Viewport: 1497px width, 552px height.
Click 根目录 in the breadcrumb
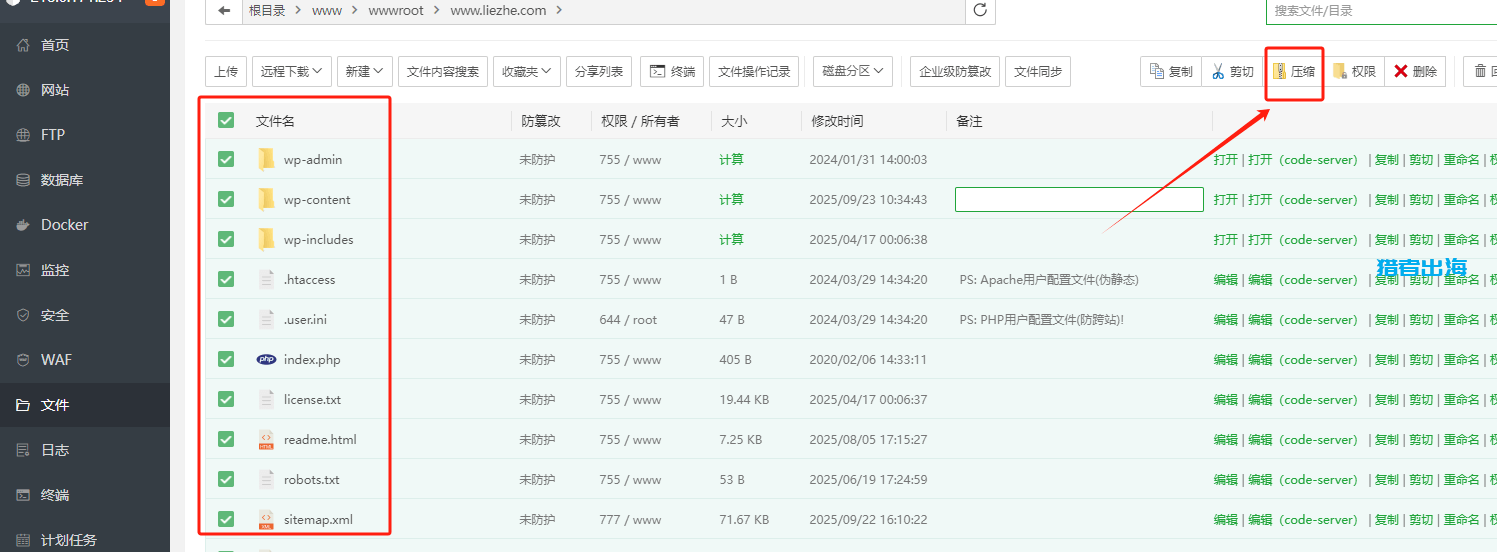[x=268, y=10]
